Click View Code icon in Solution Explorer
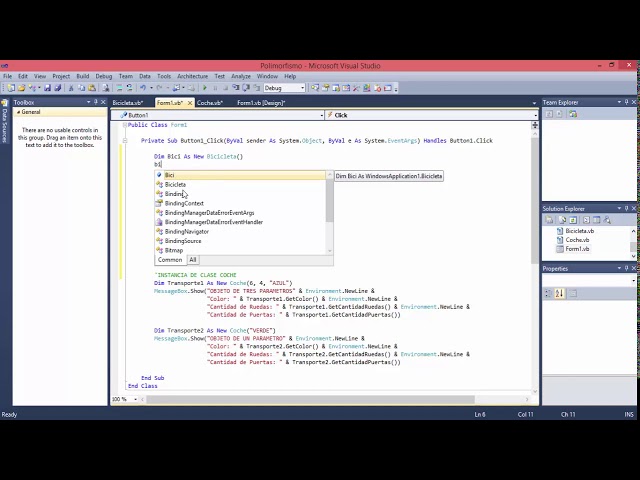Image resolution: width=640 pixels, height=480 pixels. tap(586, 220)
